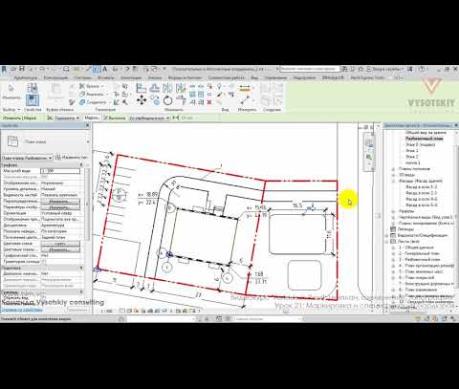The width and height of the screenshot is (459, 389).
Task: Click the Изменить тип button in properties
Action: coord(71,157)
